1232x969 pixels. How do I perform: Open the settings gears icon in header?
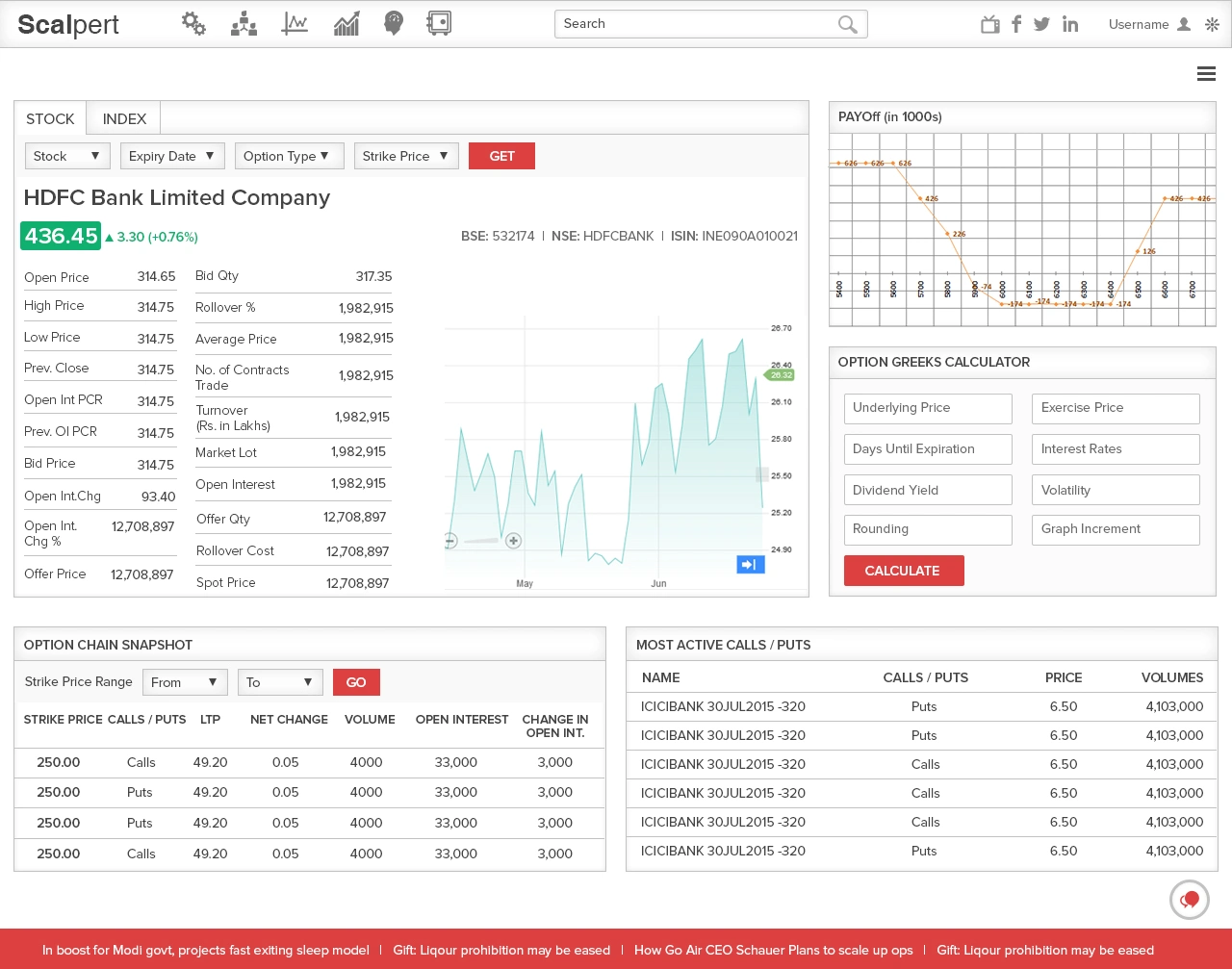[193, 23]
